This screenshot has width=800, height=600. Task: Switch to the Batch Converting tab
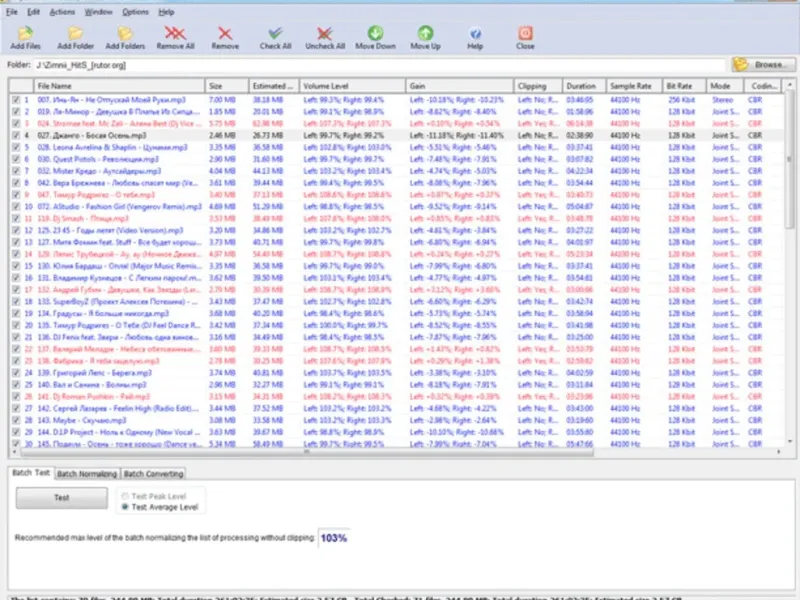pyautogui.click(x=153, y=474)
